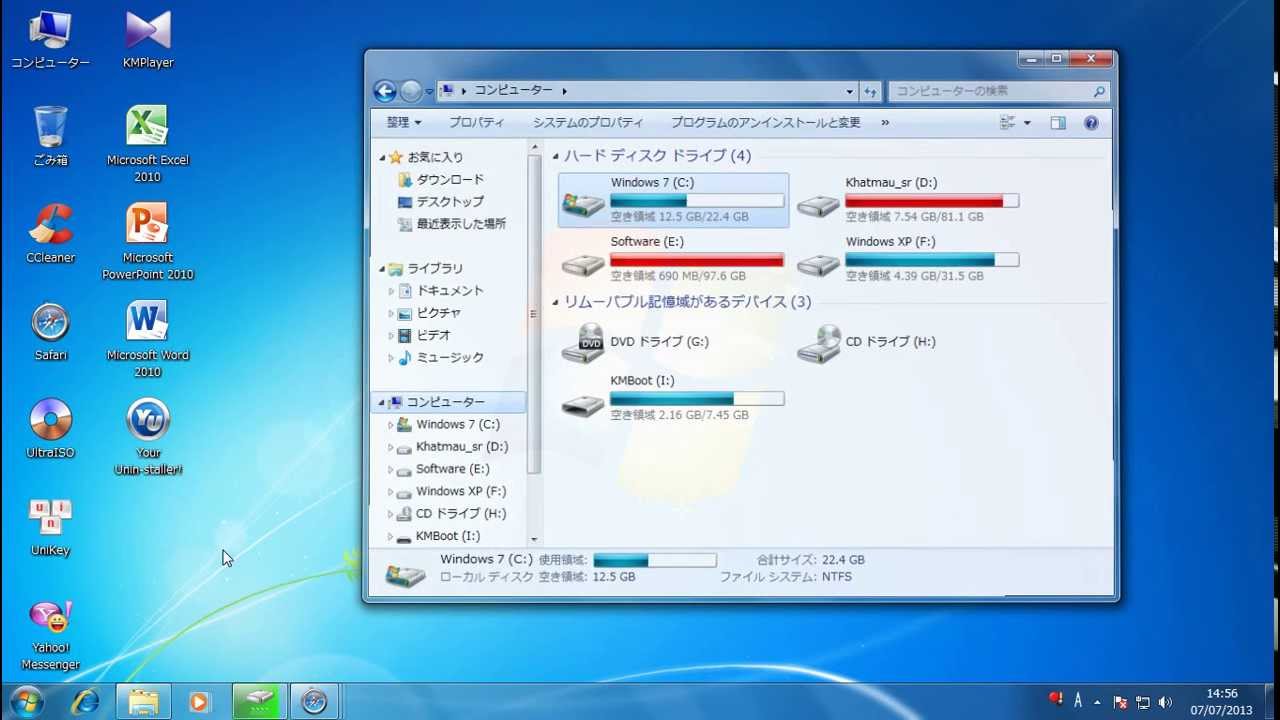Collapse リムーバブル記憶域があるデバイス group
This screenshot has height=720, width=1280.
[556, 303]
